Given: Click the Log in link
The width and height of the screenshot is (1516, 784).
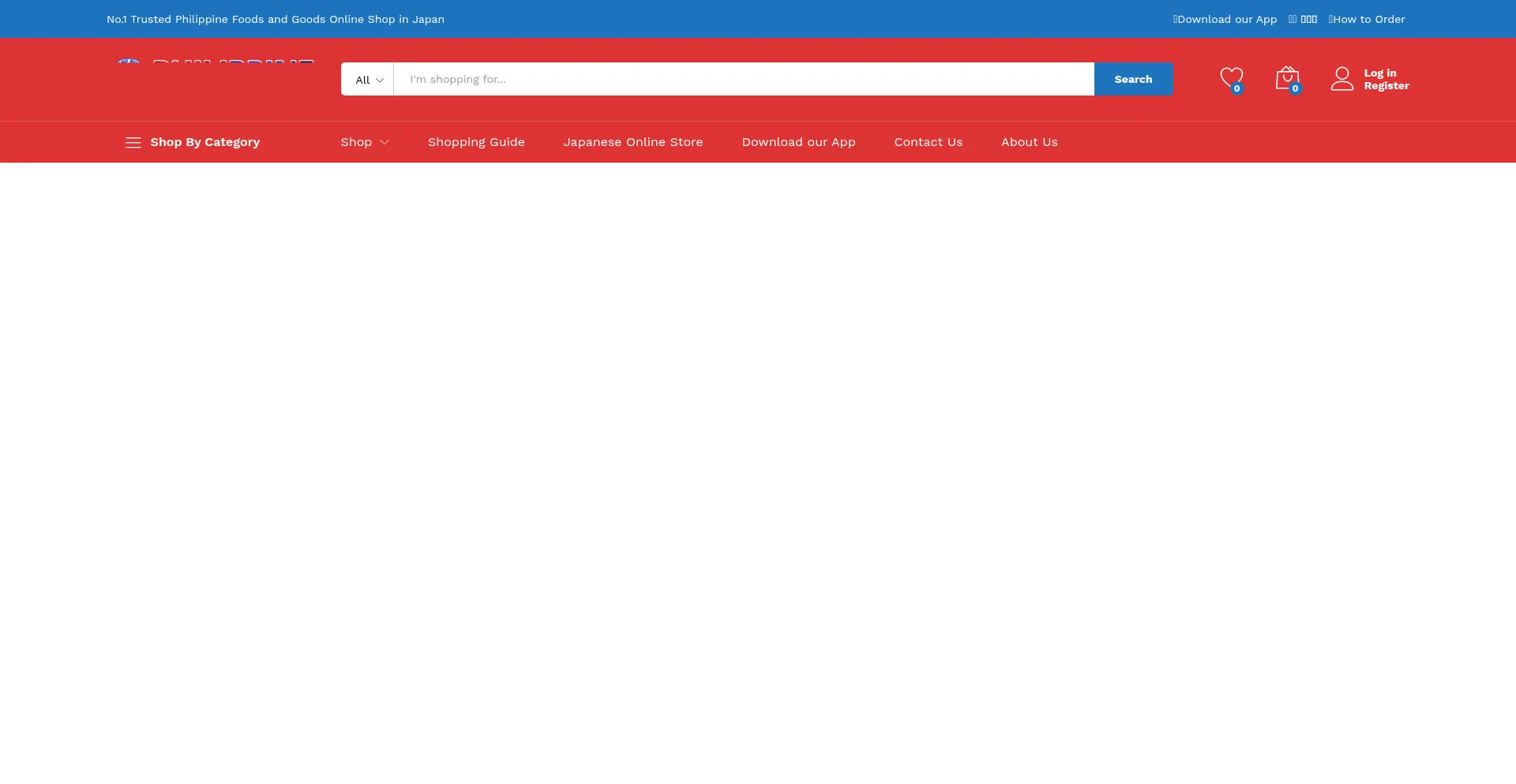Looking at the screenshot, I should (1379, 73).
